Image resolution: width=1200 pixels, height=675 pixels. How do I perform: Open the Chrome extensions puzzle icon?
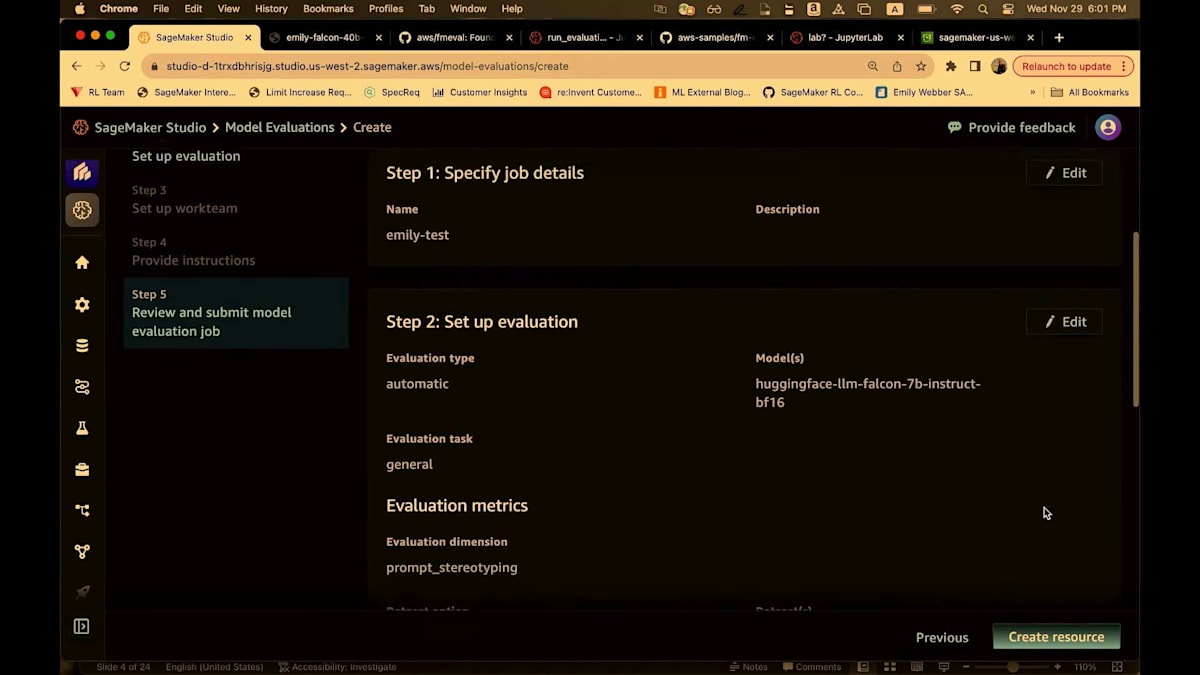(x=951, y=66)
